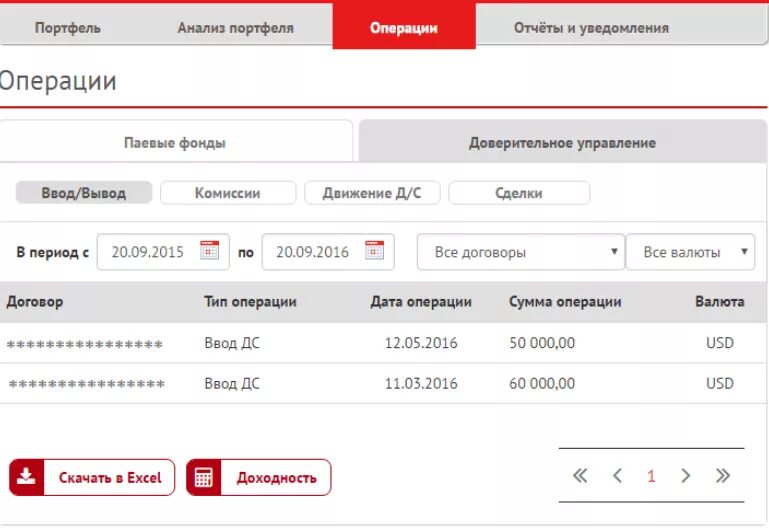Select the Операции tab
Image resolution: width=769 pixels, height=528 pixels.
click(404, 27)
